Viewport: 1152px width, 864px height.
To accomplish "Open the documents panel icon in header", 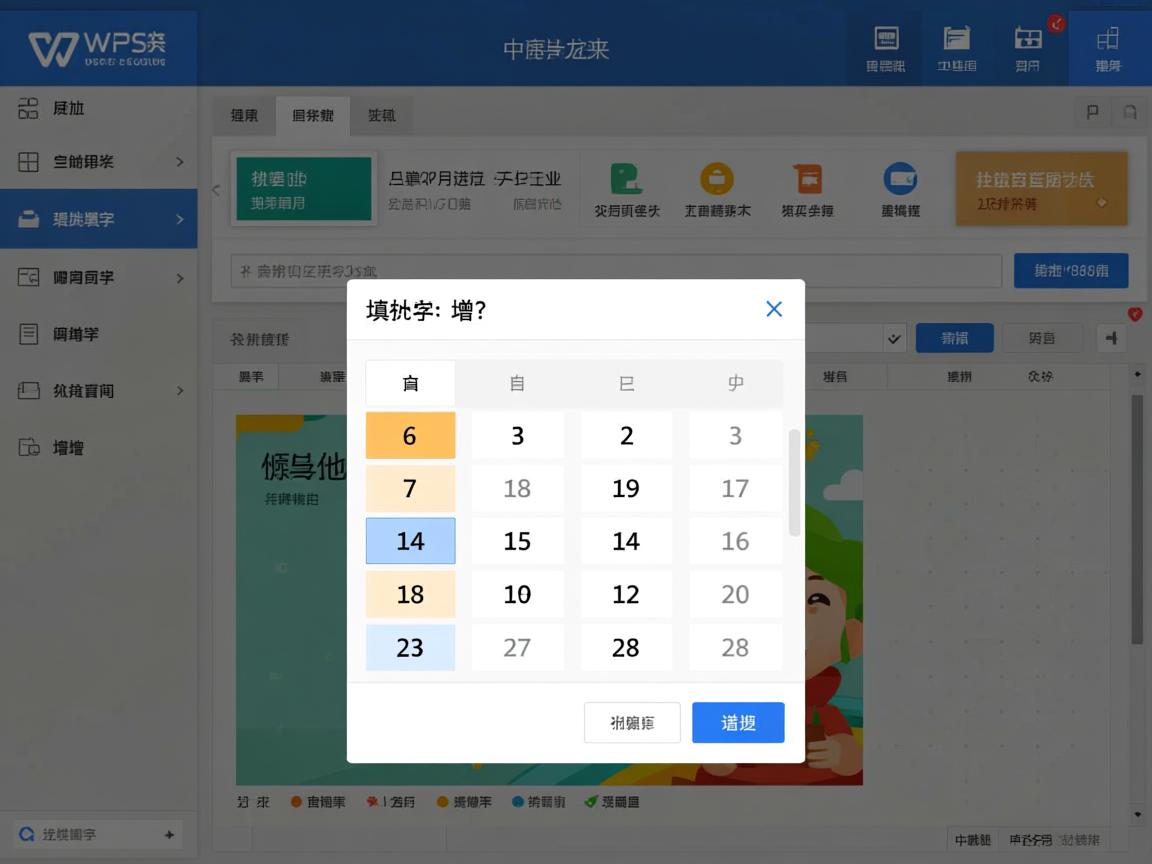I will pyautogui.click(x=956, y=46).
